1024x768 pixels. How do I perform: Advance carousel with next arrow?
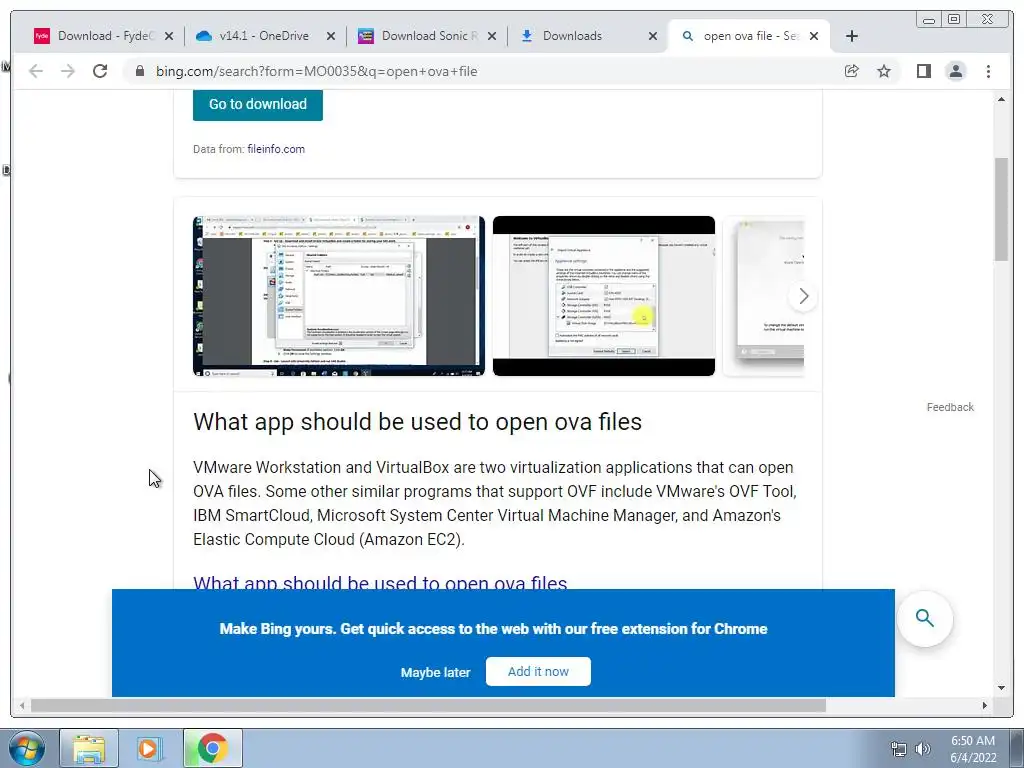803,296
